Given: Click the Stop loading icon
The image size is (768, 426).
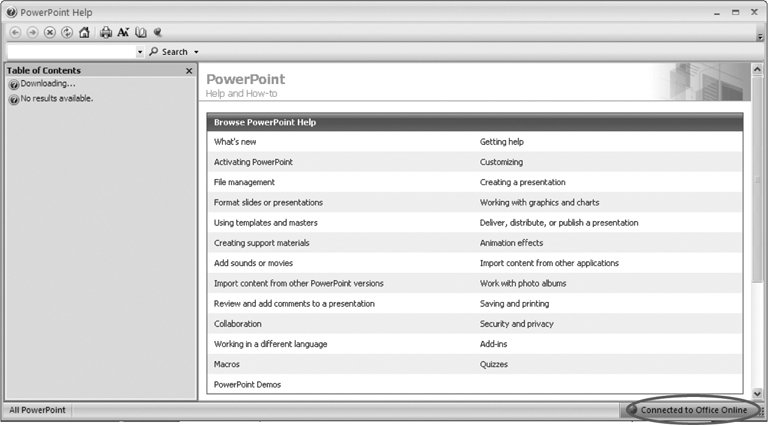Looking at the screenshot, I should tap(49, 32).
